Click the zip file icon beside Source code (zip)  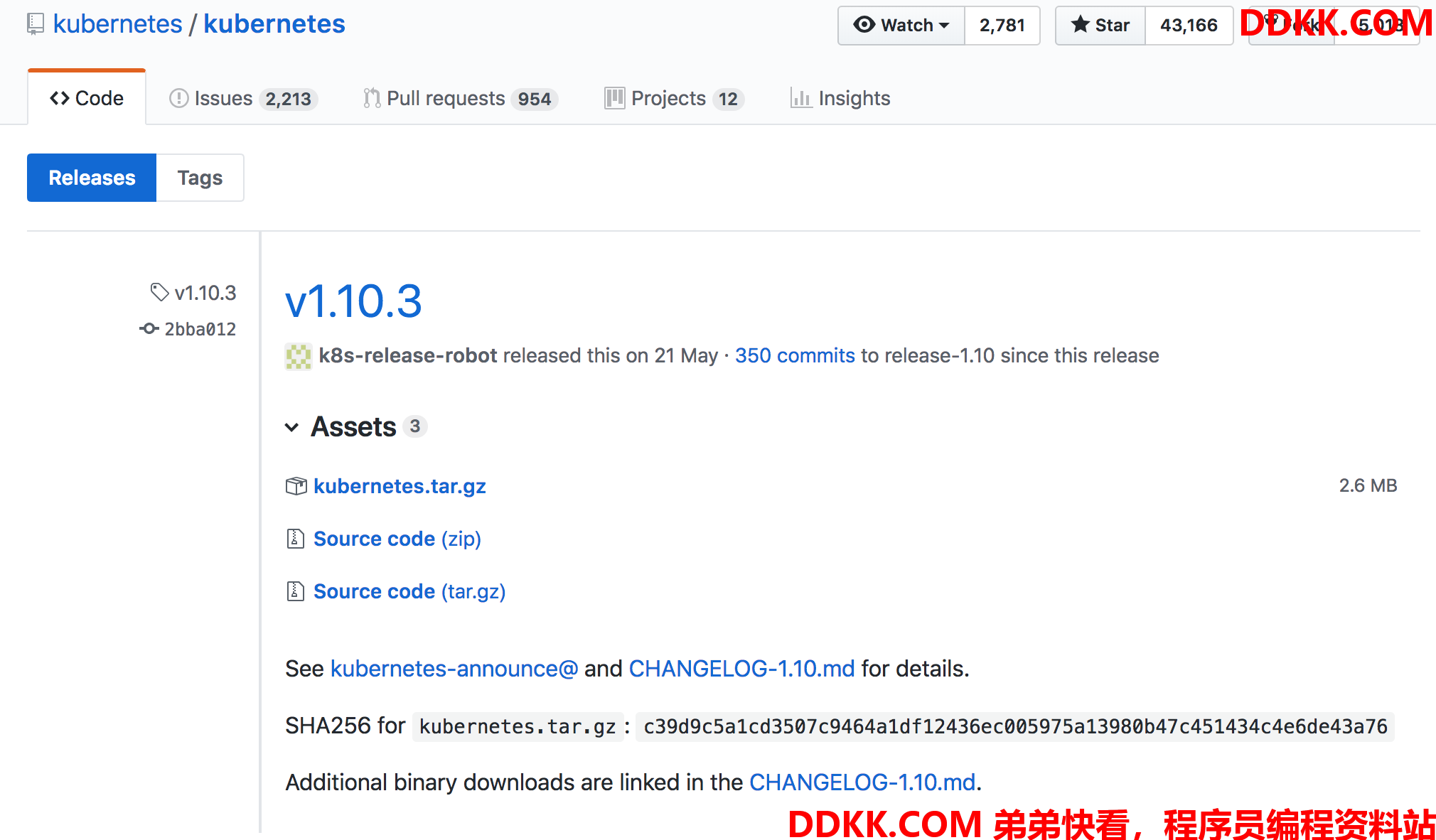295,539
